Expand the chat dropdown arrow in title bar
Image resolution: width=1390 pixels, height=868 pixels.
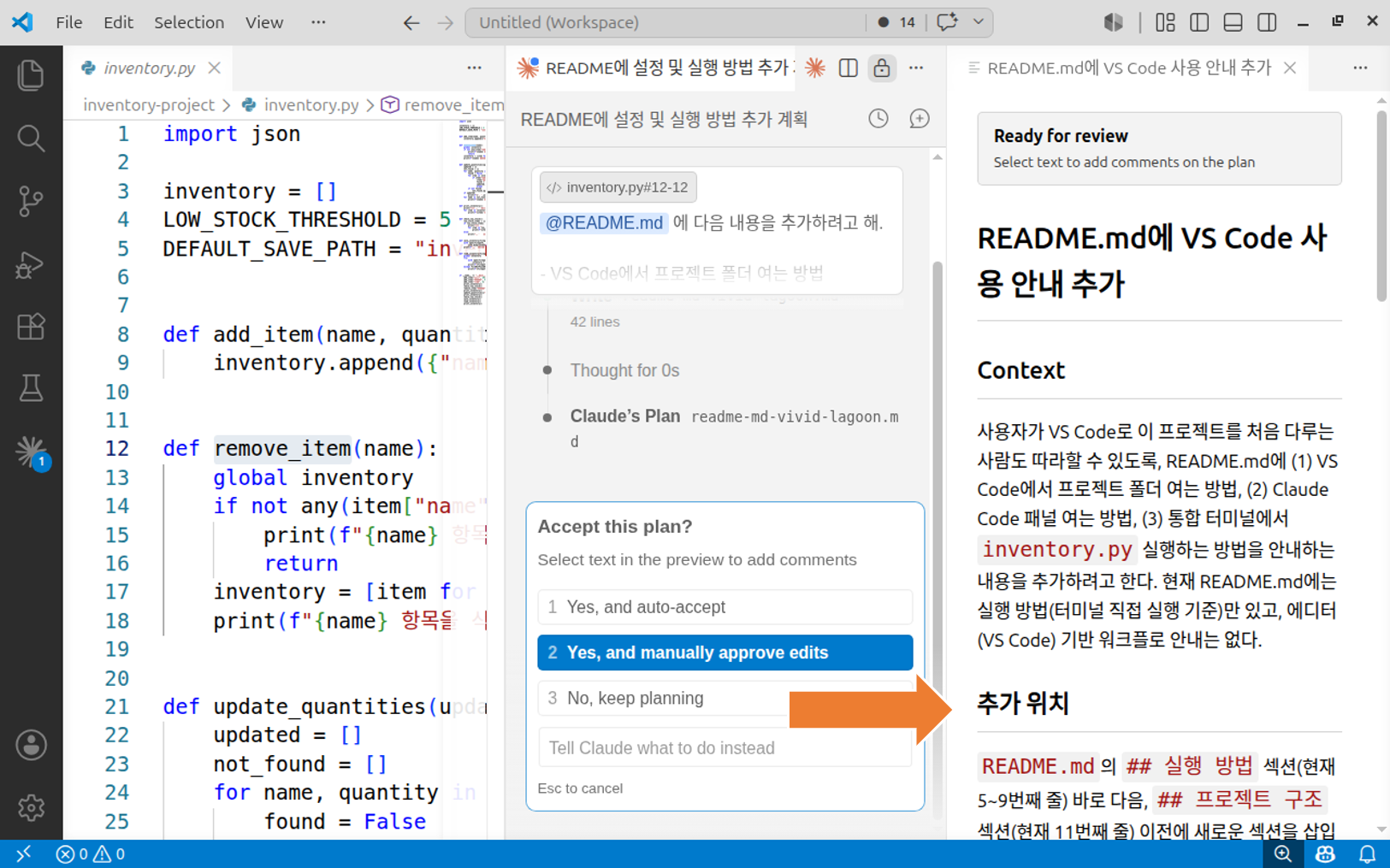point(979,22)
